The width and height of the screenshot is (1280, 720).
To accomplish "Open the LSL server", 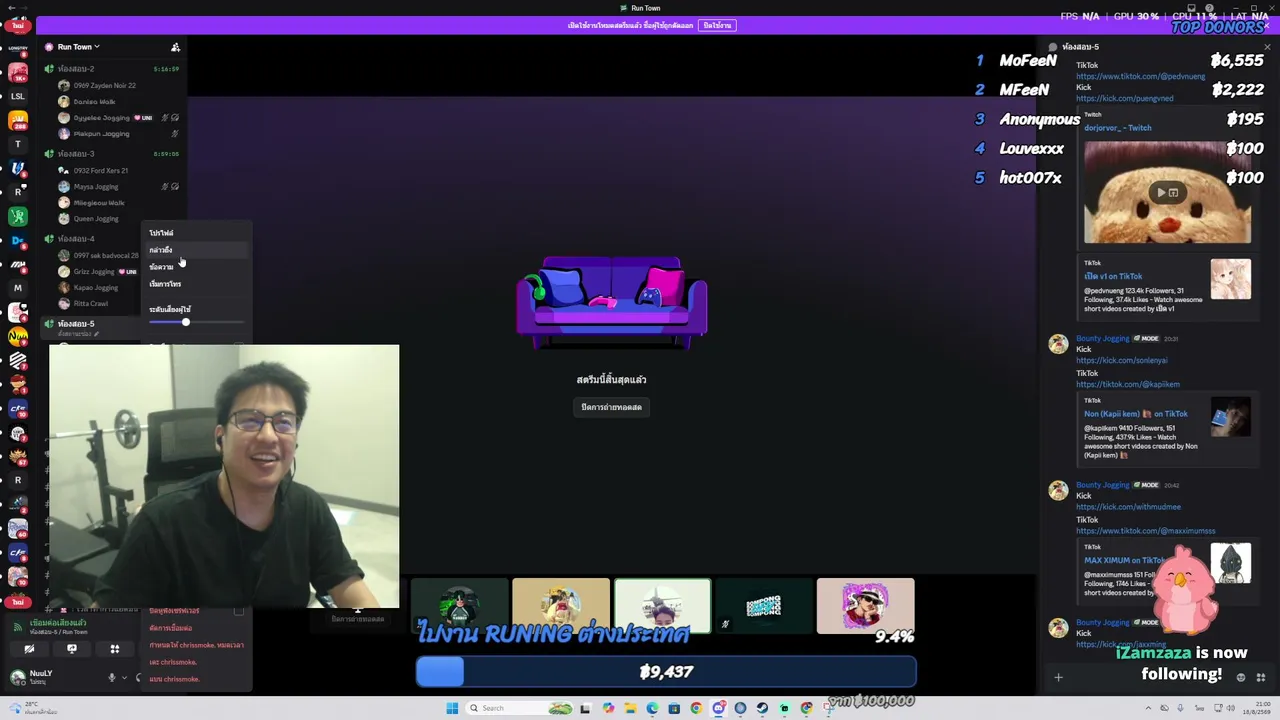I will coord(18,96).
